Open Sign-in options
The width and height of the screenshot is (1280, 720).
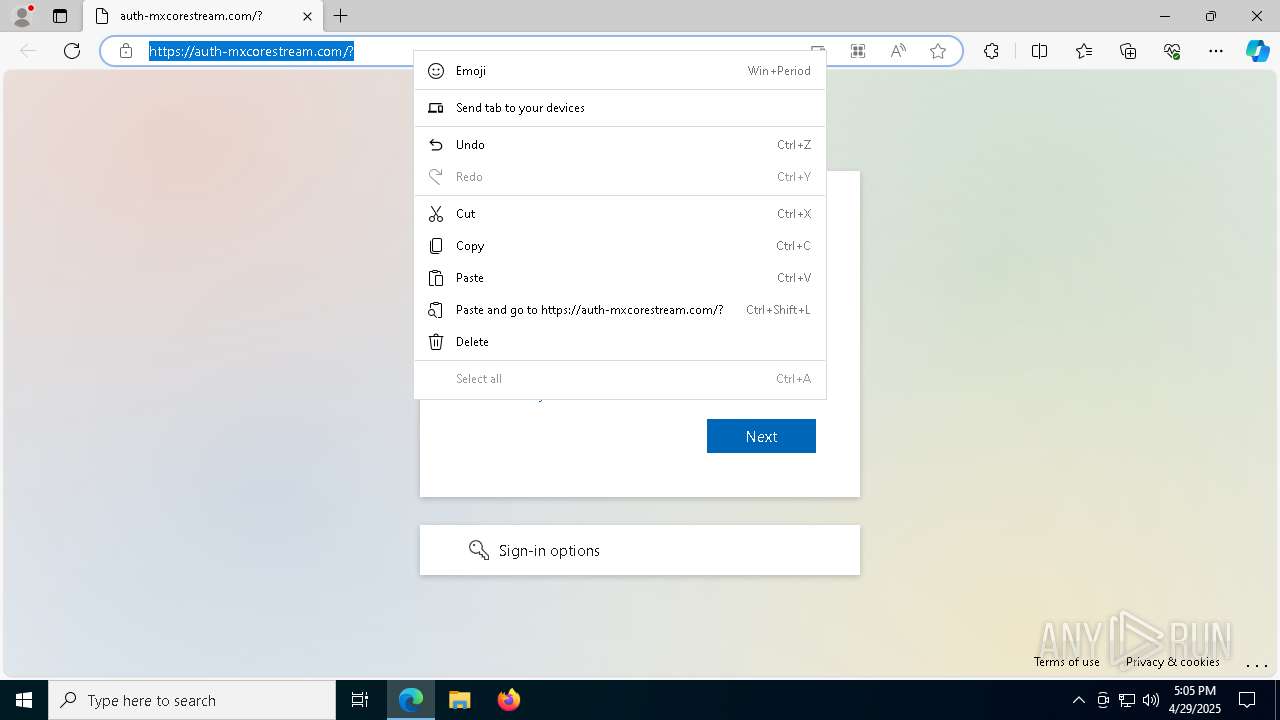(640, 550)
